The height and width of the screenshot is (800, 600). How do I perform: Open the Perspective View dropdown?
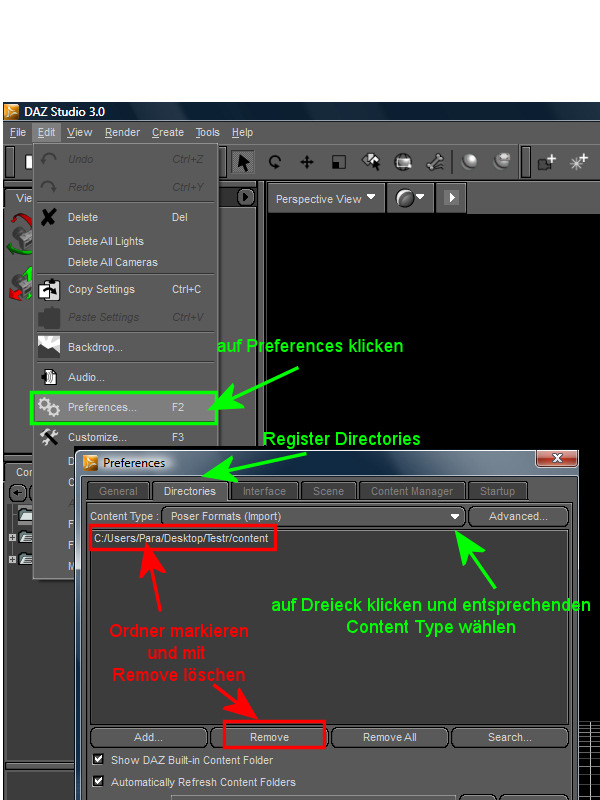326,198
